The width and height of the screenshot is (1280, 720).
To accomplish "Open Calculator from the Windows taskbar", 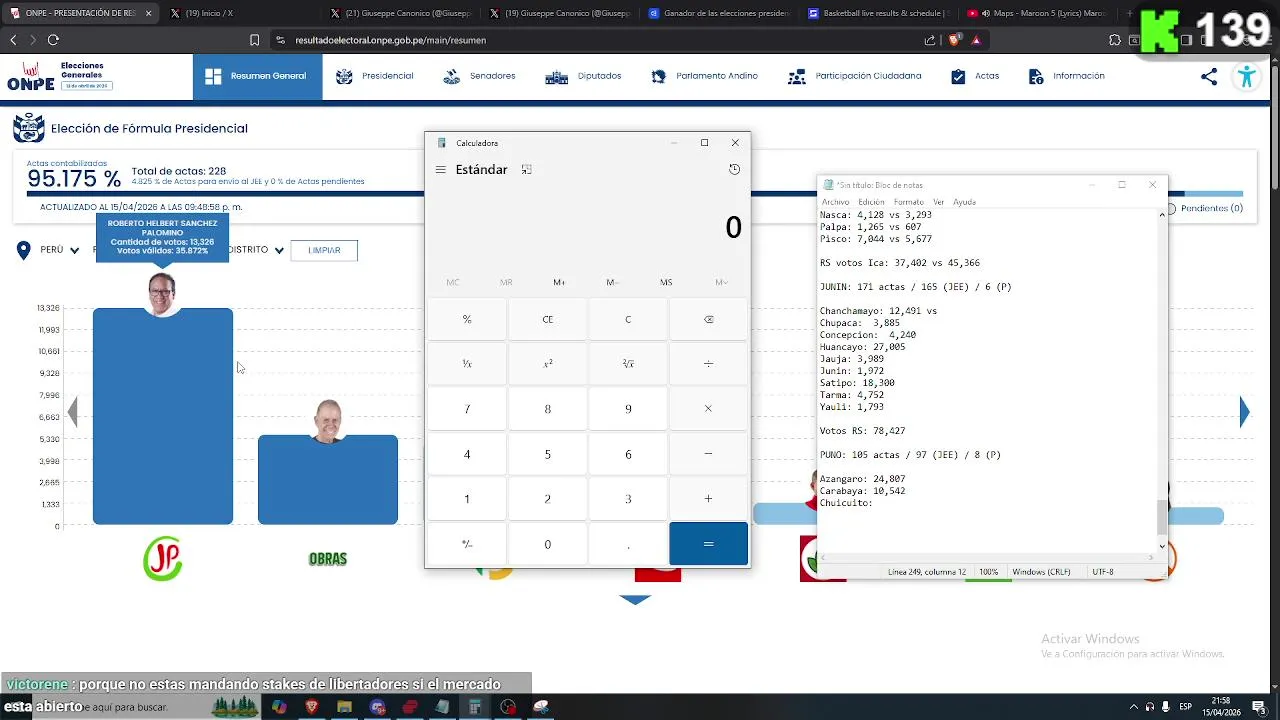I will pyautogui.click(x=475, y=707).
